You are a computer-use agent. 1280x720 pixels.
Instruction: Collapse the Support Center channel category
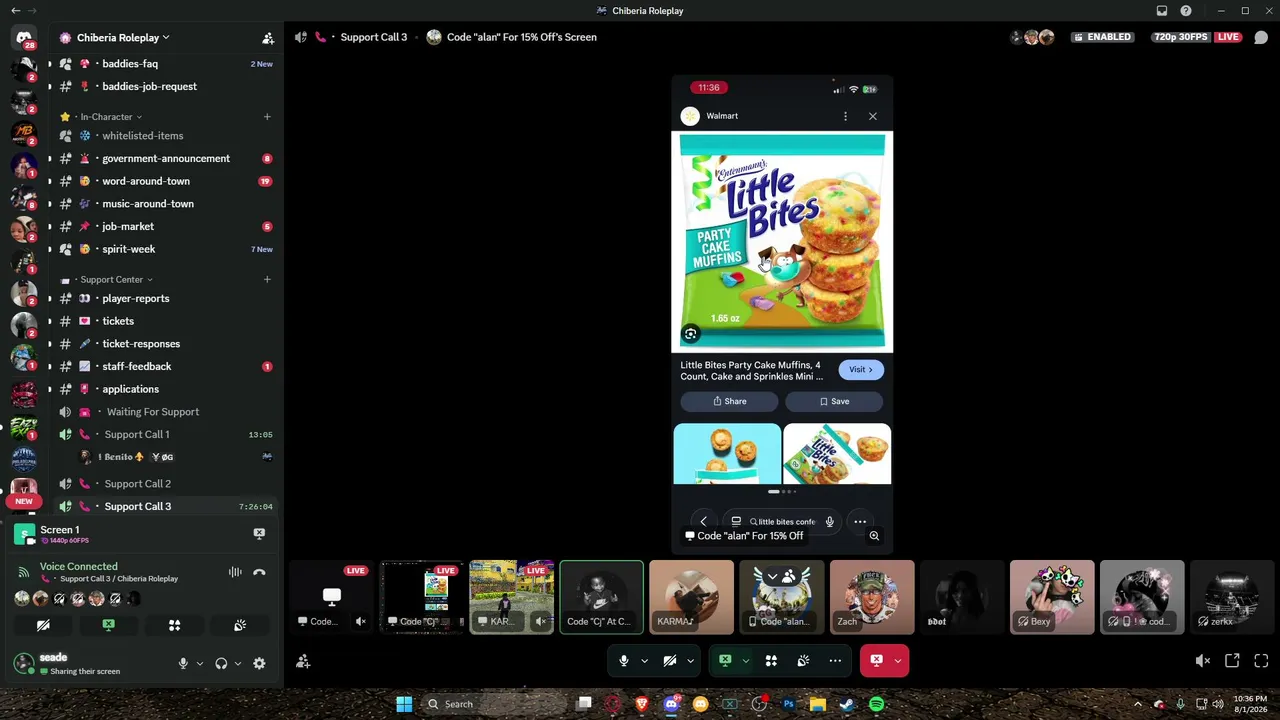click(116, 280)
